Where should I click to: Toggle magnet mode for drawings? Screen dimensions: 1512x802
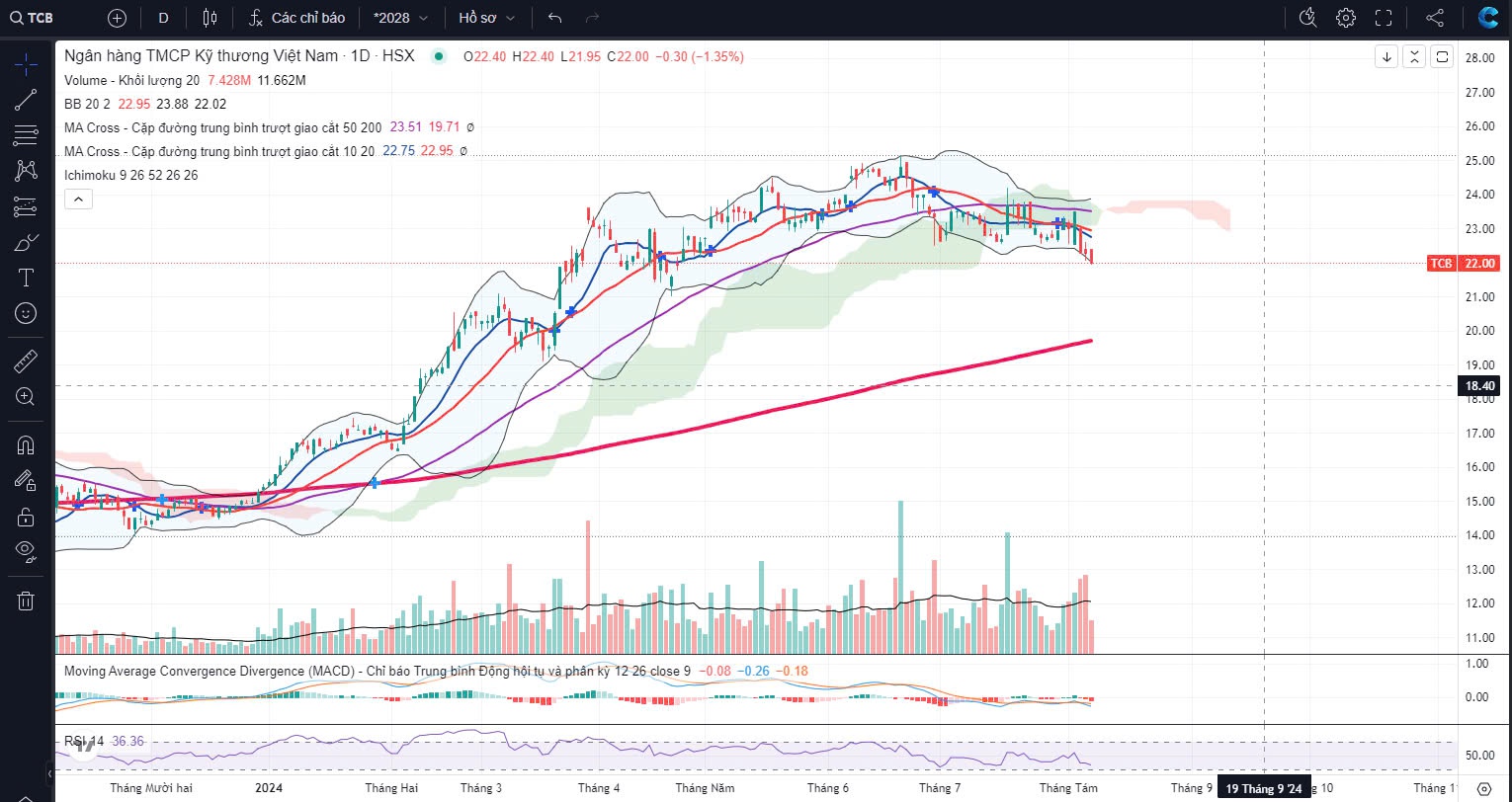click(26, 444)
